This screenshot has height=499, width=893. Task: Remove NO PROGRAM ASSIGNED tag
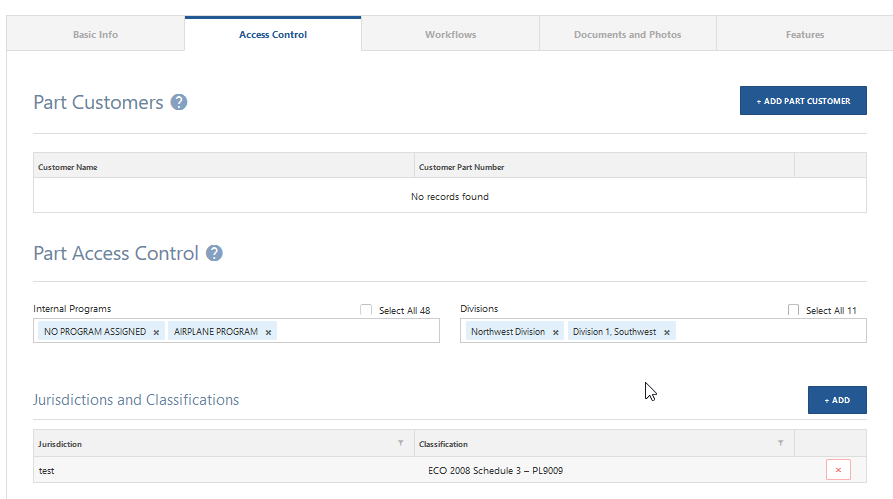156,332
